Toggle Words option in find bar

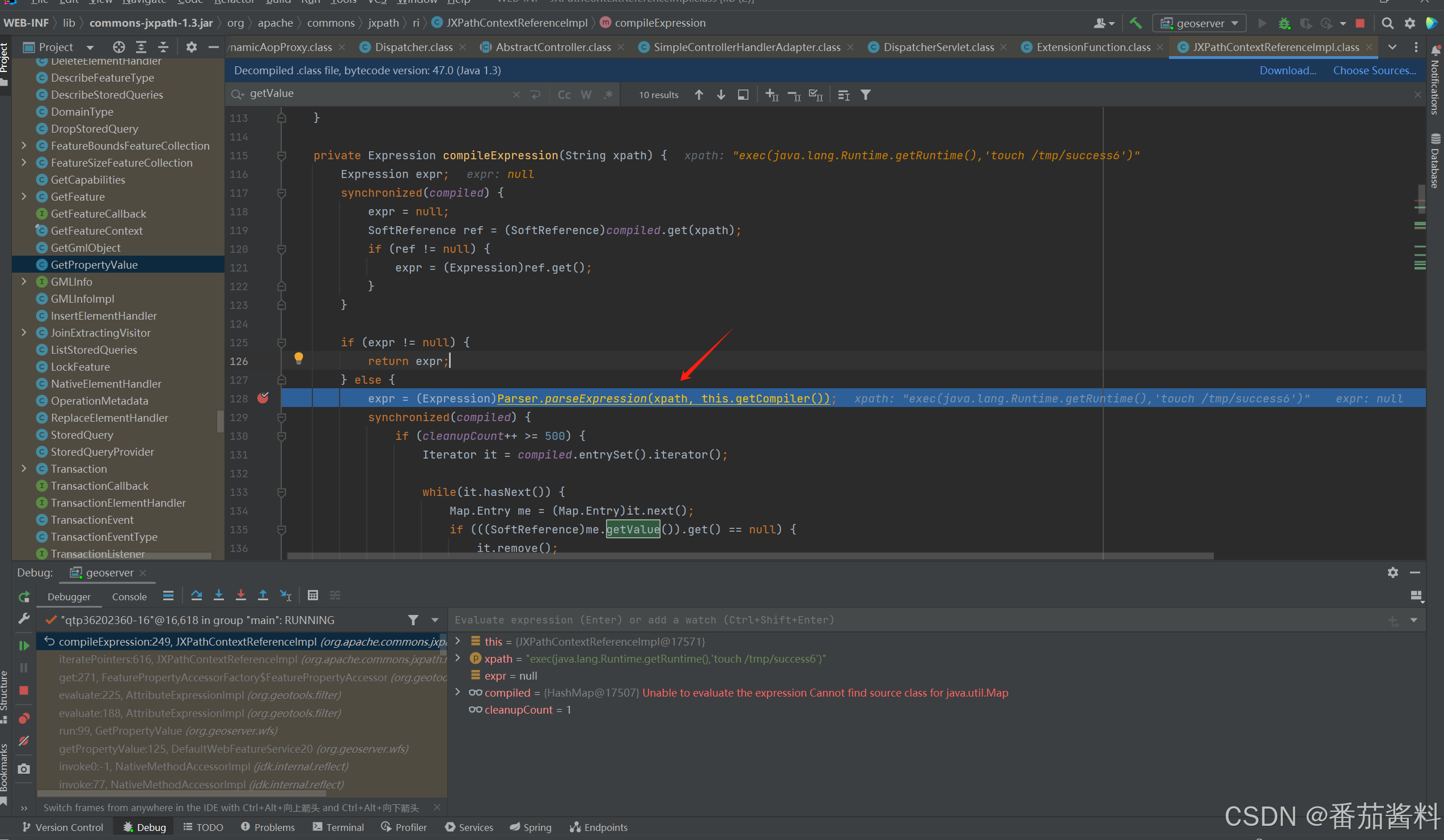tap(586, 95)
